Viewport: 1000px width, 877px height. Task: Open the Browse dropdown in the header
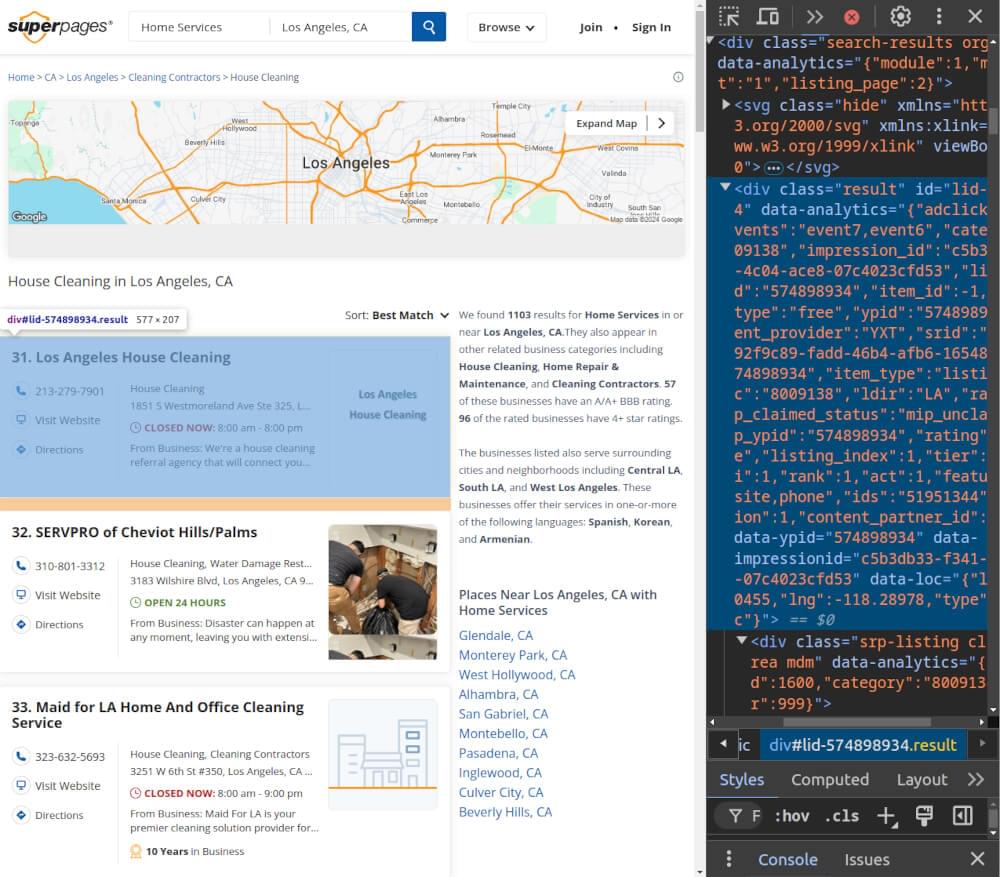pyautogui.click(x=506, y=28)
